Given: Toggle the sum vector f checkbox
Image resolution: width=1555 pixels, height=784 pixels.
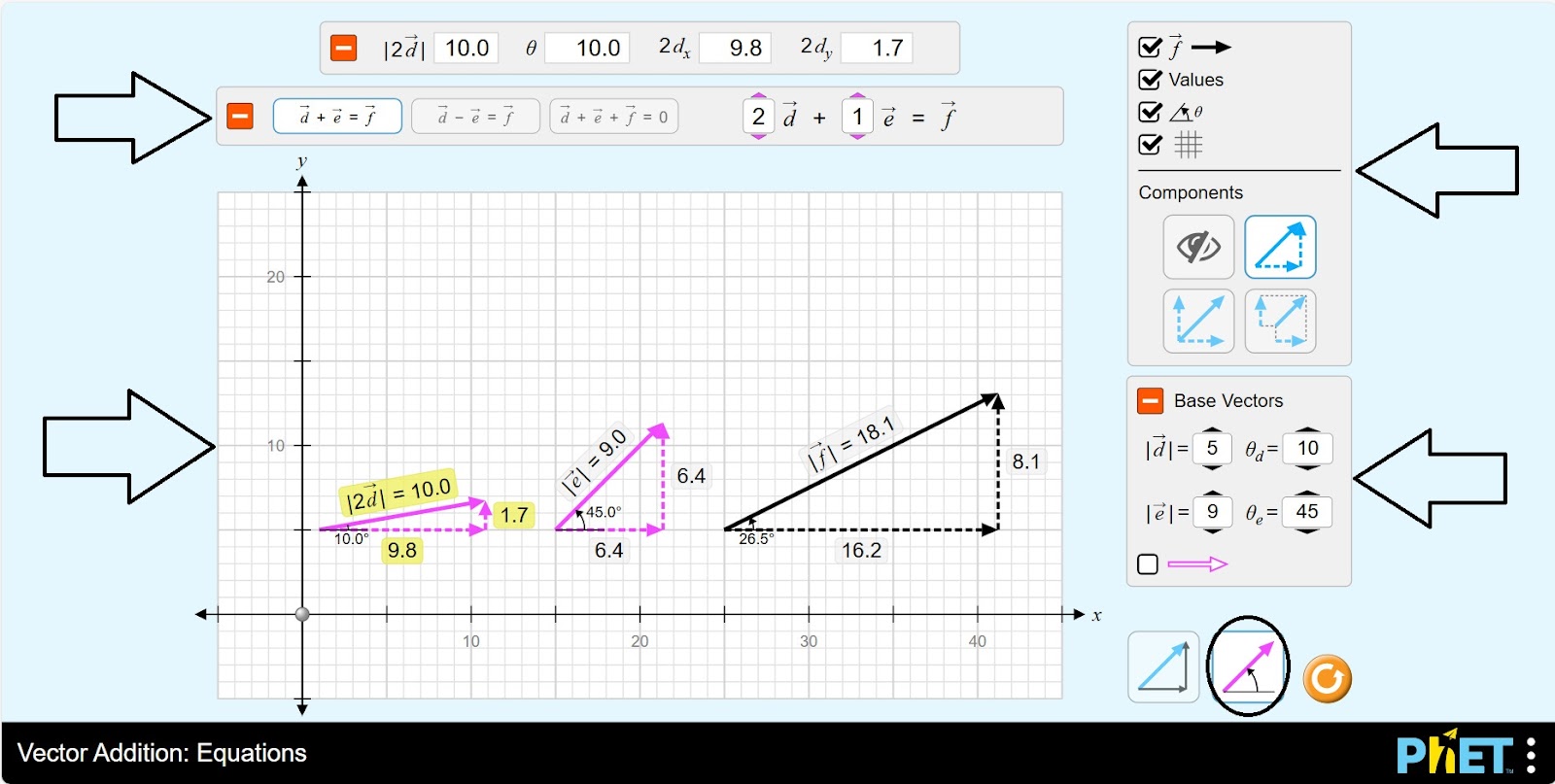Looking at the screenshot, I should tap(1150, 48).
